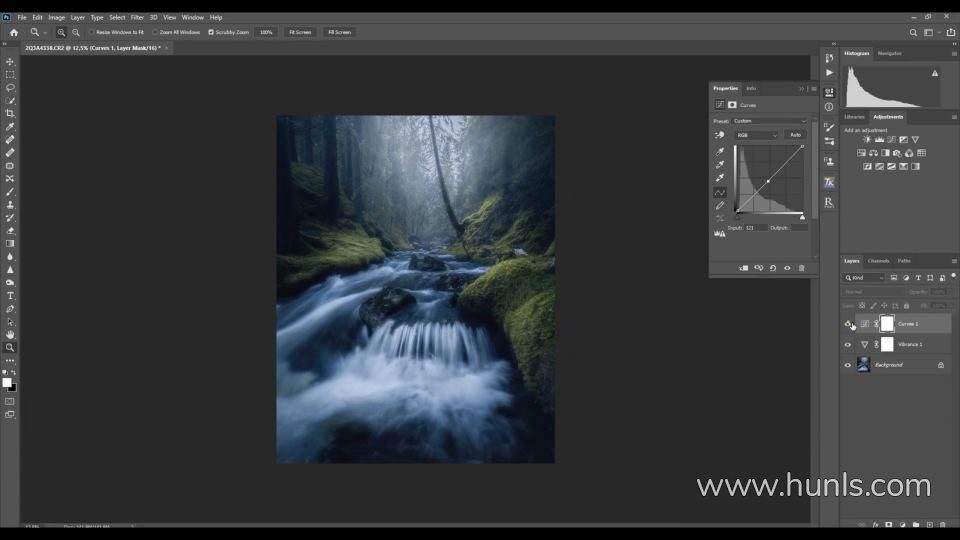Viewport: 960px width, 540px height.
Task: Open the Curves Preset dropdown
Action: [x=769, y=121]
